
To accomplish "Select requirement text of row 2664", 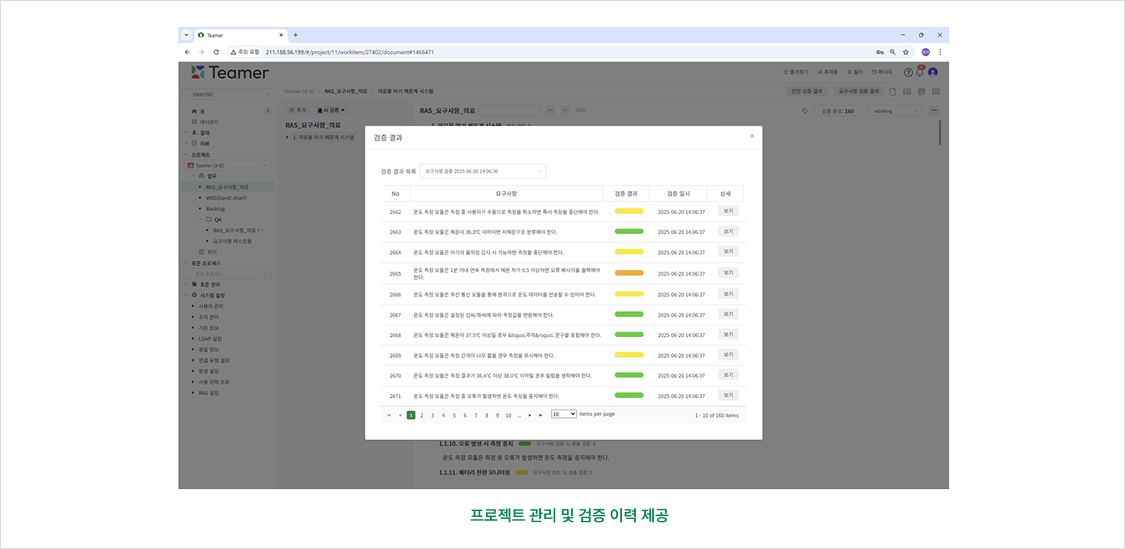I will pos(489,253).
